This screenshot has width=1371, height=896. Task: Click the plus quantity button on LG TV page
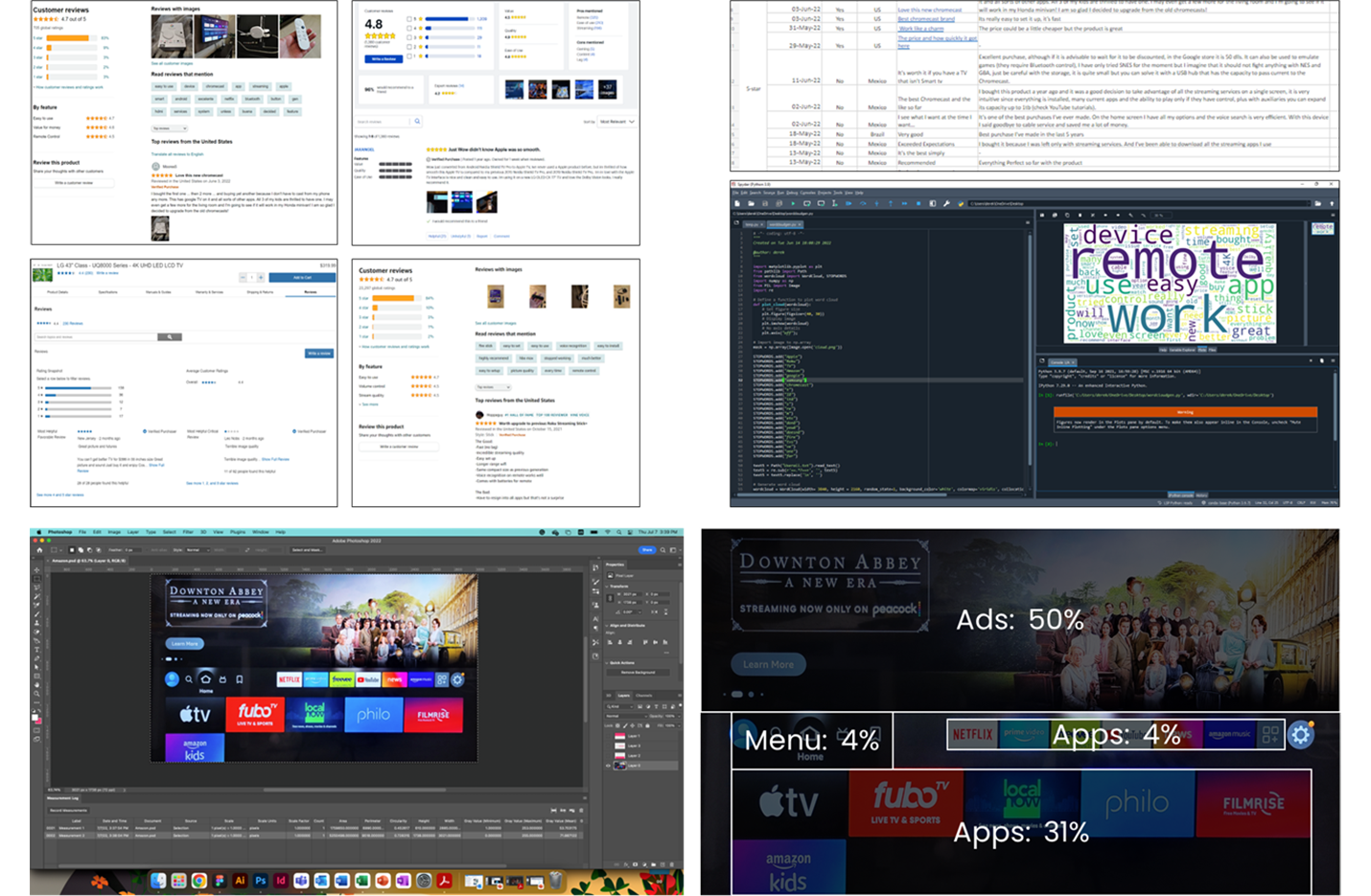click(x=261, y=278)
